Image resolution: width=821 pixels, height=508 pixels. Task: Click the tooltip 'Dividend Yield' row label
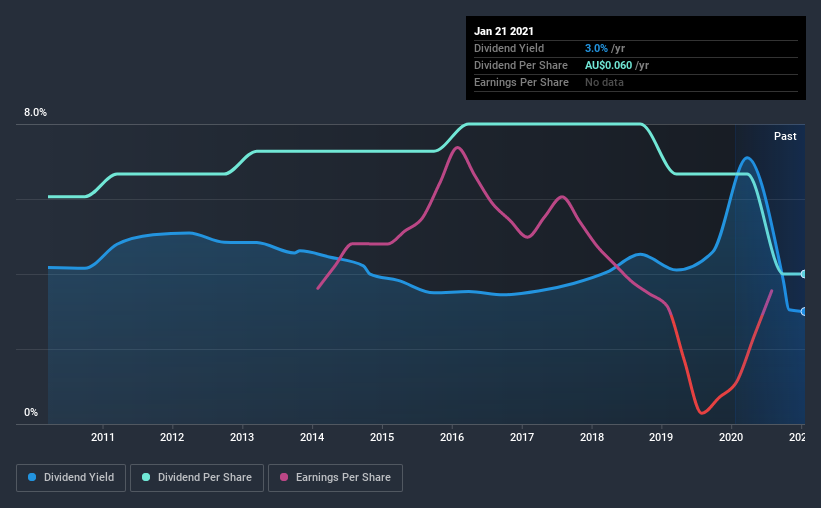509,48
